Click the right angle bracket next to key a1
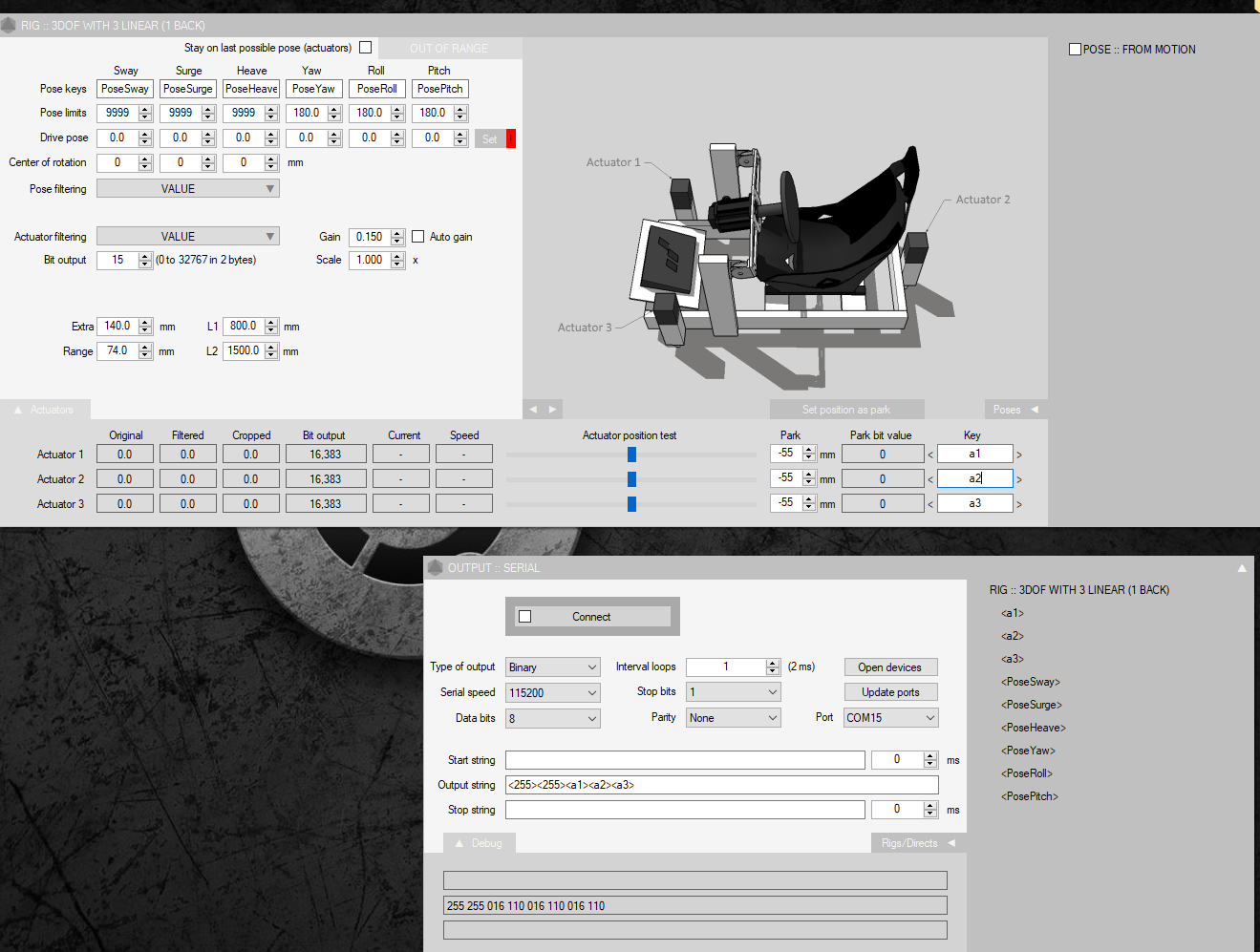Screen dimensions: 1260x952 point(1019,455)
